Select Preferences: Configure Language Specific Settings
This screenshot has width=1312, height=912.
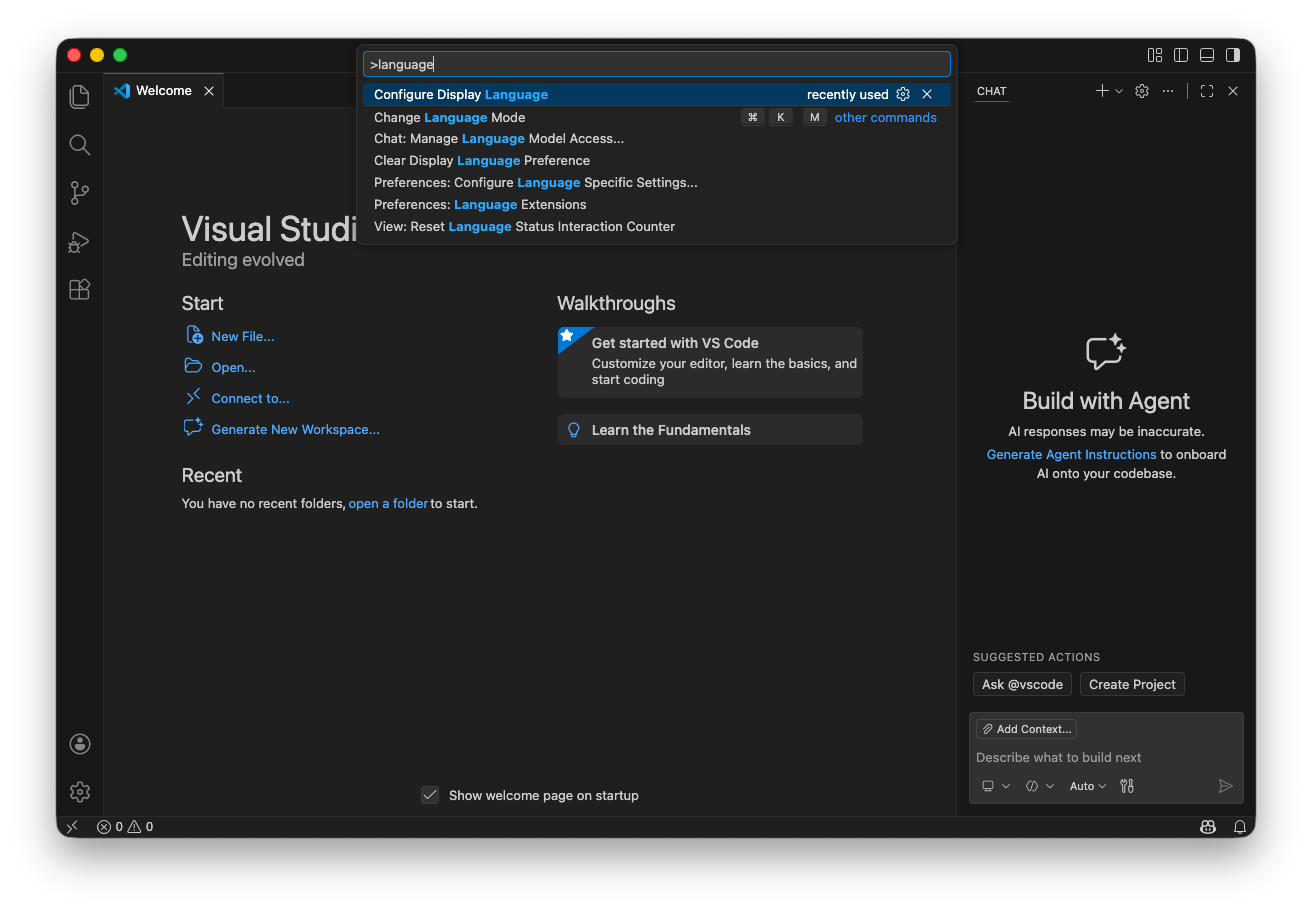656,183
